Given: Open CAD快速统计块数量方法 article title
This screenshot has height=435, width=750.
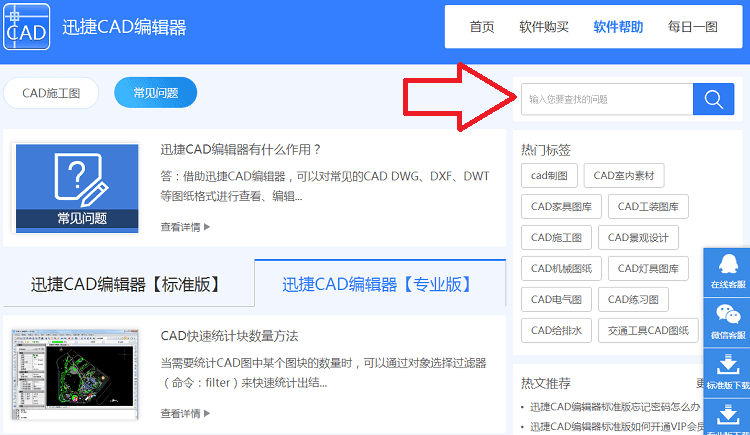Looking at the screenshot, I should 229,336.
